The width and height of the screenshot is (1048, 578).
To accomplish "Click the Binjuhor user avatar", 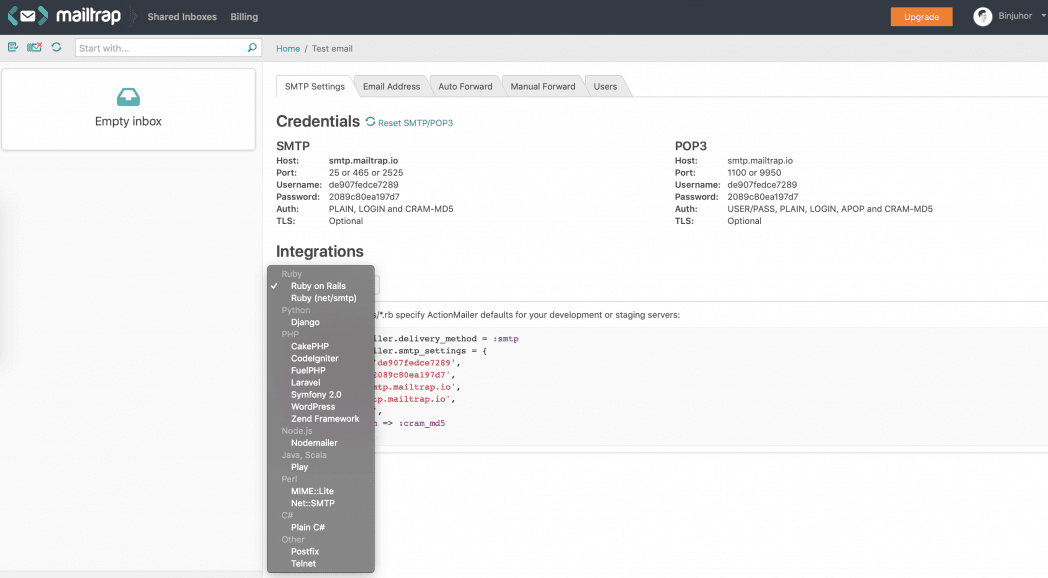I will click(982, 17).
